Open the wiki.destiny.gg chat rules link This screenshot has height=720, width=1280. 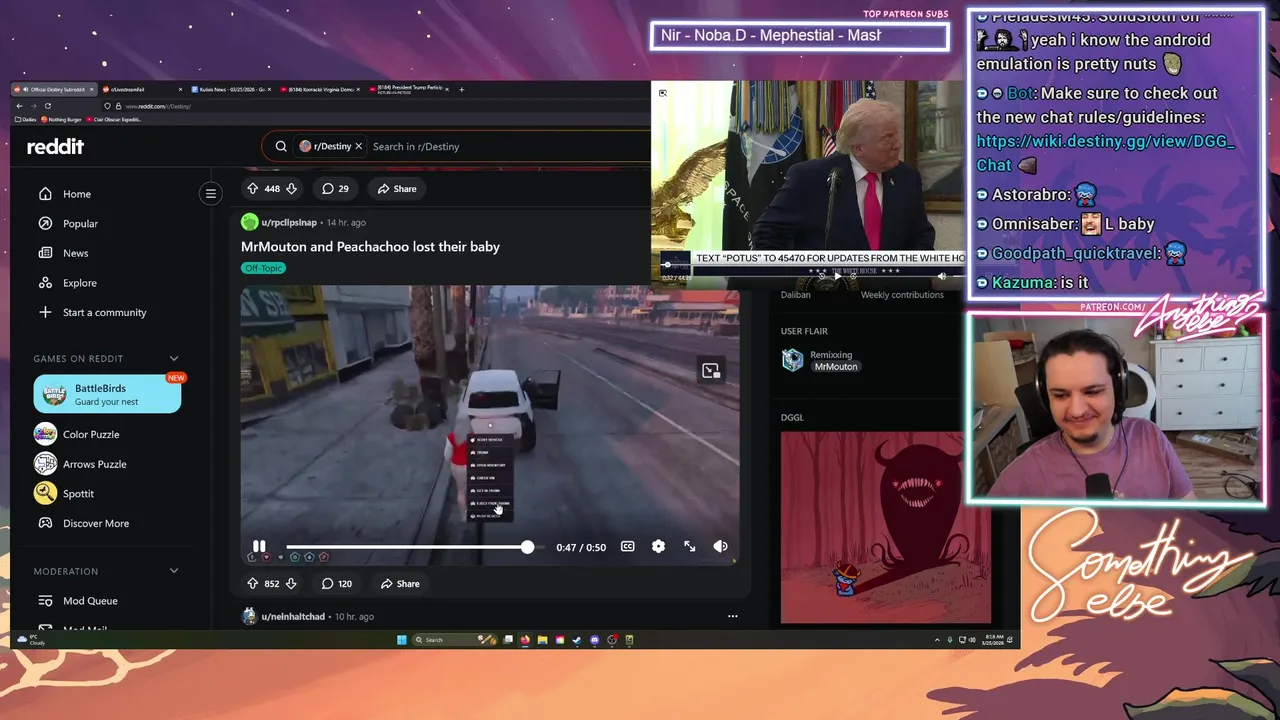point(1106,153)
